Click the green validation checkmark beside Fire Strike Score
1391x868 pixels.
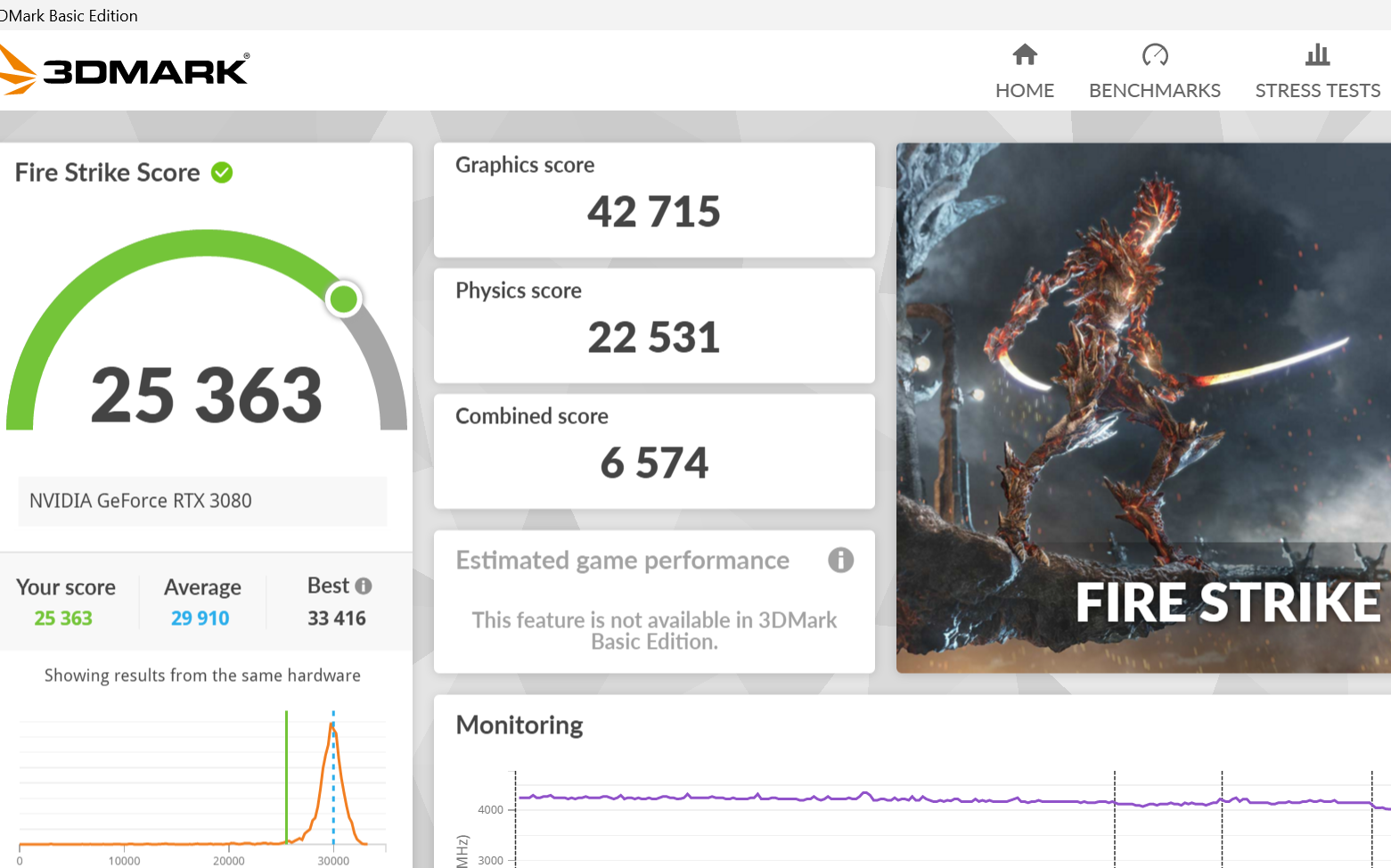(222, 173)
